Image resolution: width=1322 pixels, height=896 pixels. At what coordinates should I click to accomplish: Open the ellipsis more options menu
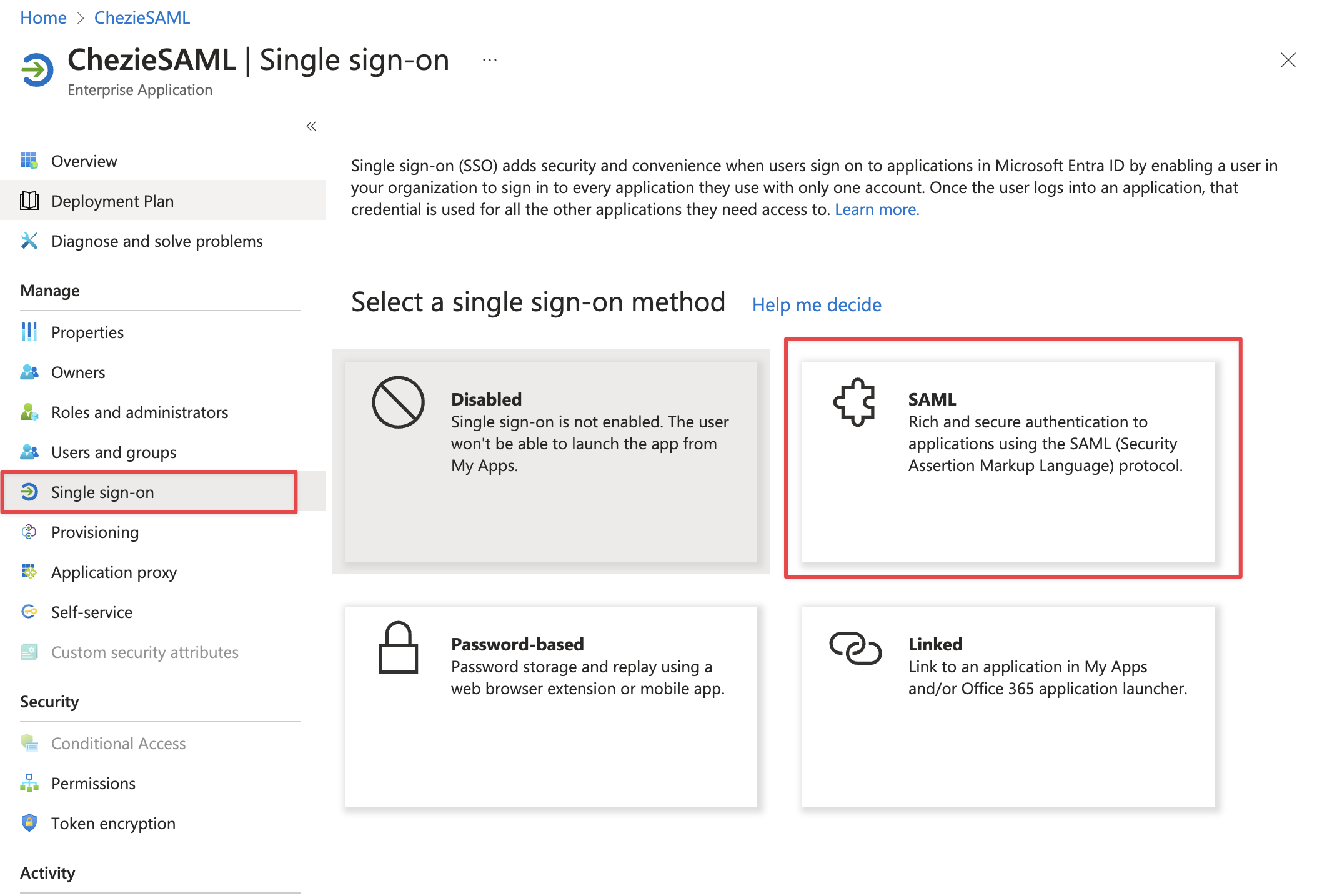point(490,60)
